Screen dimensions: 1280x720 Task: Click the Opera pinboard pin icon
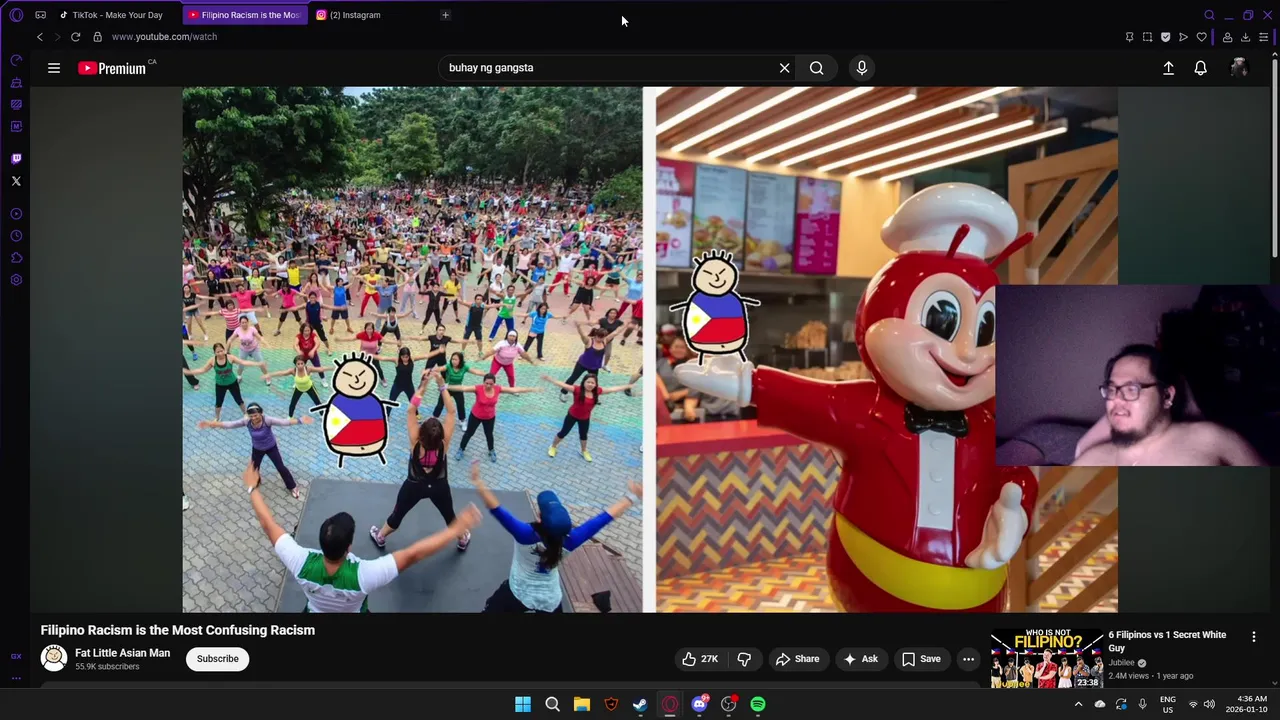click(x=1129, y=37)
